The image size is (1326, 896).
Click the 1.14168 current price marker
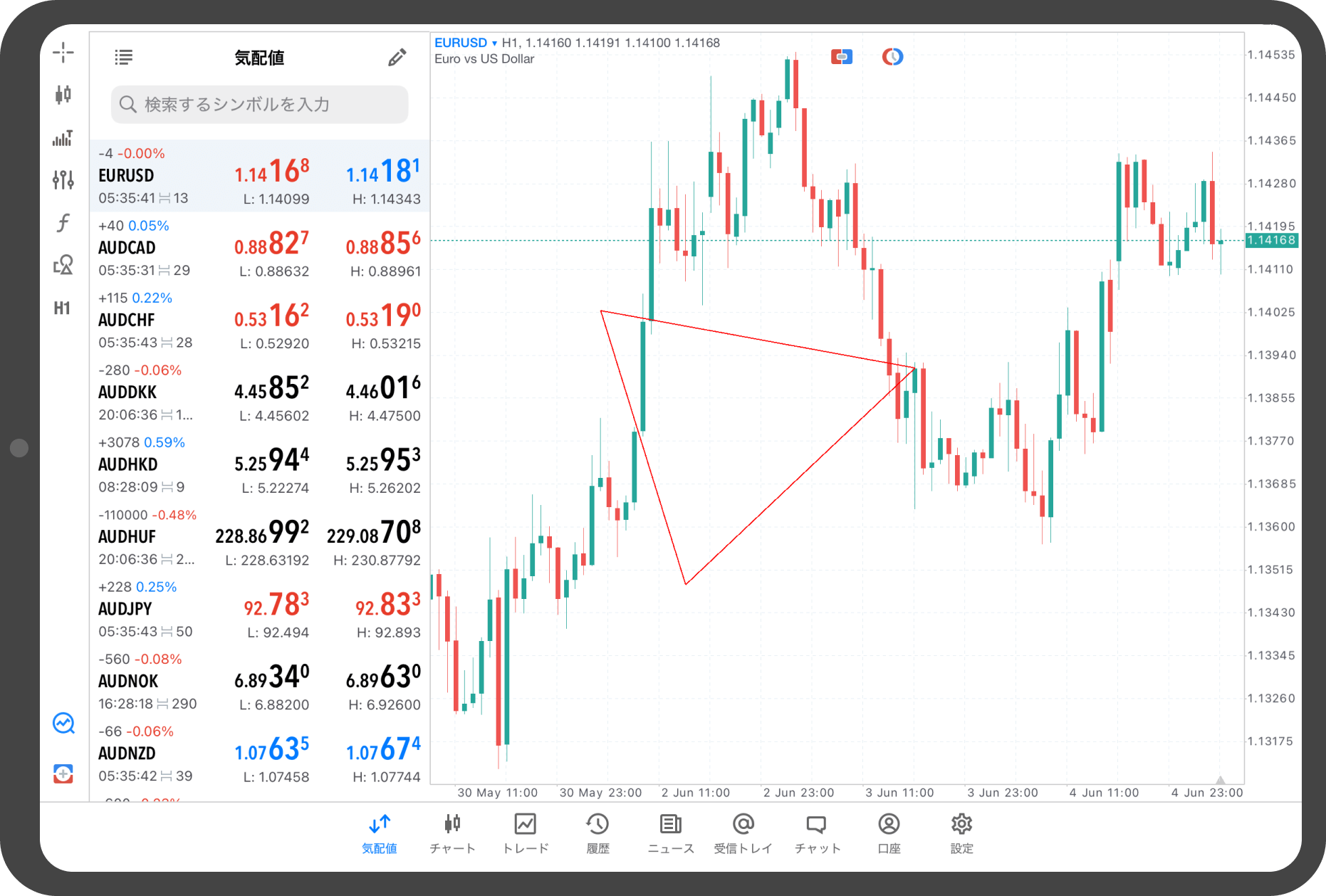point(1271,240)
